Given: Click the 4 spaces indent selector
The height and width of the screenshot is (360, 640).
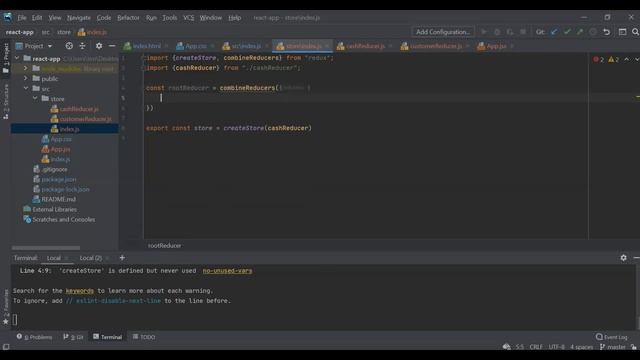Looking at the screenshot, I should (x=581, y=347).
